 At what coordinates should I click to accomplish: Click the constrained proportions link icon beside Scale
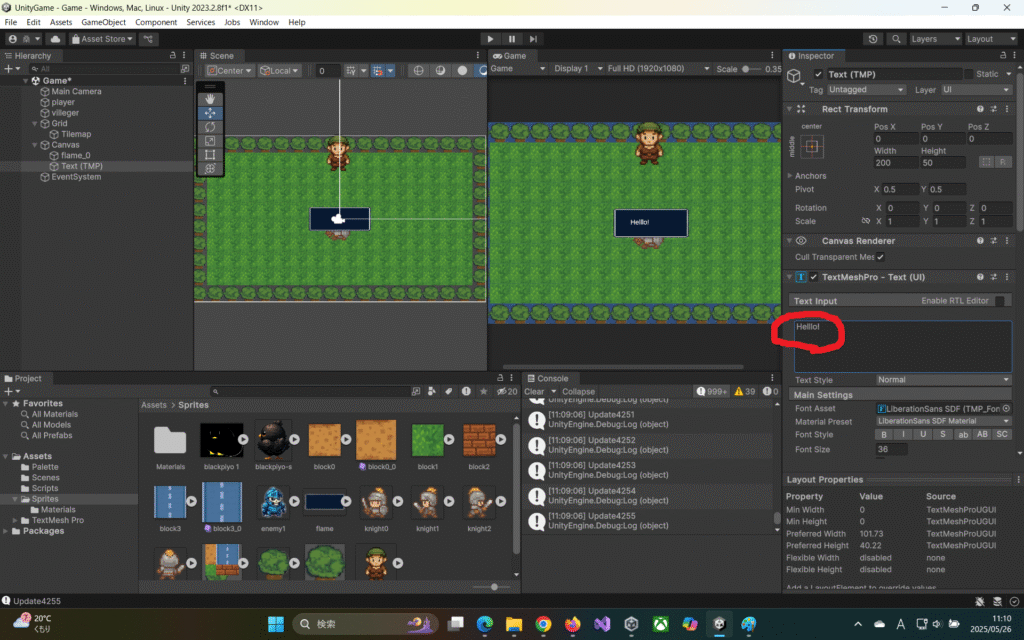pyautogui.click(x=865, y=221)
